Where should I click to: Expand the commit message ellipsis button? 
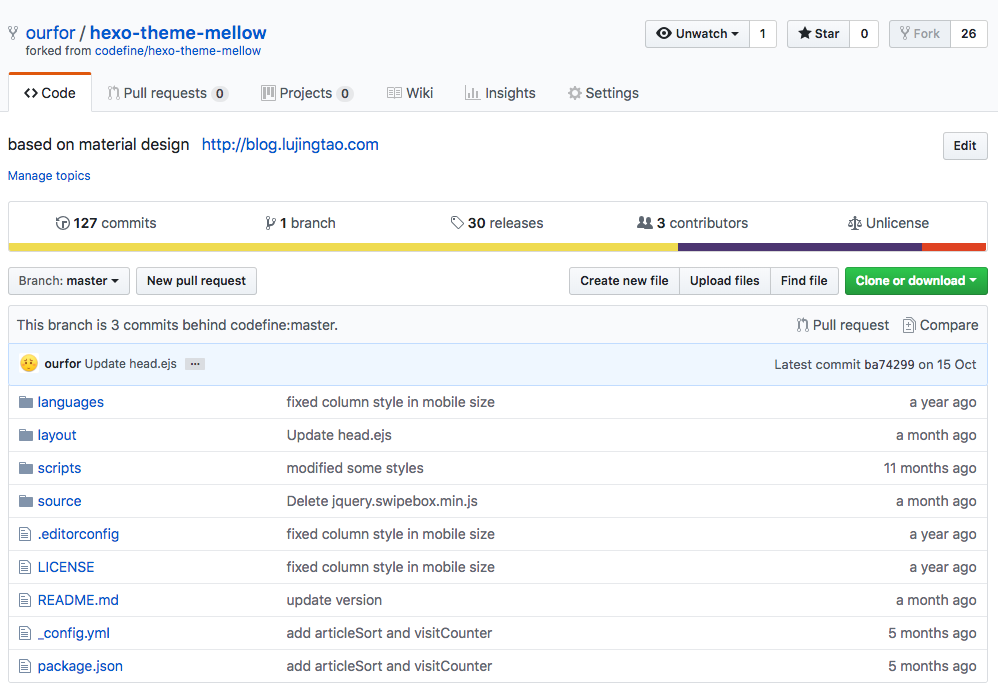[x=195, y=364]
